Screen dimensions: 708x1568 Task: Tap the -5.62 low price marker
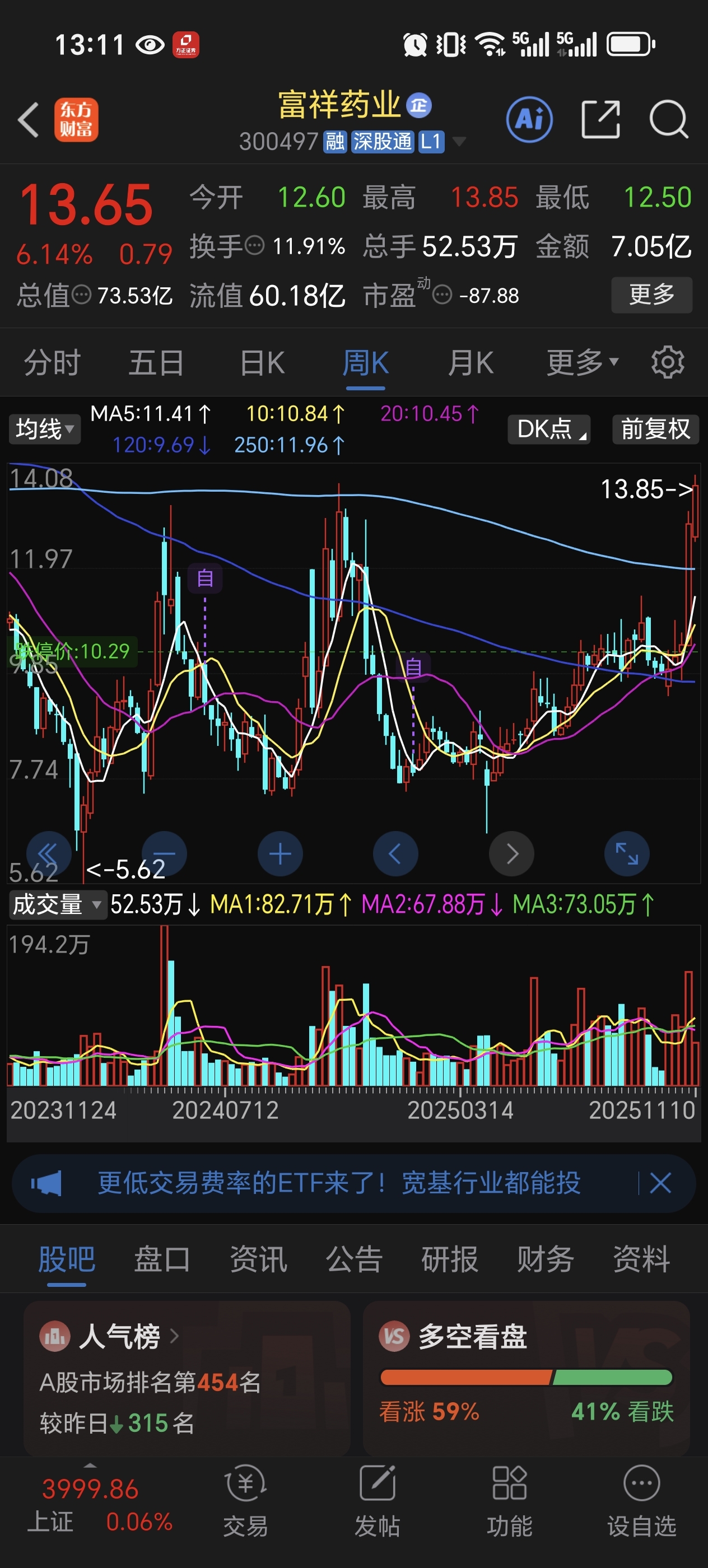pyautogui.click(x=126, y=869)
